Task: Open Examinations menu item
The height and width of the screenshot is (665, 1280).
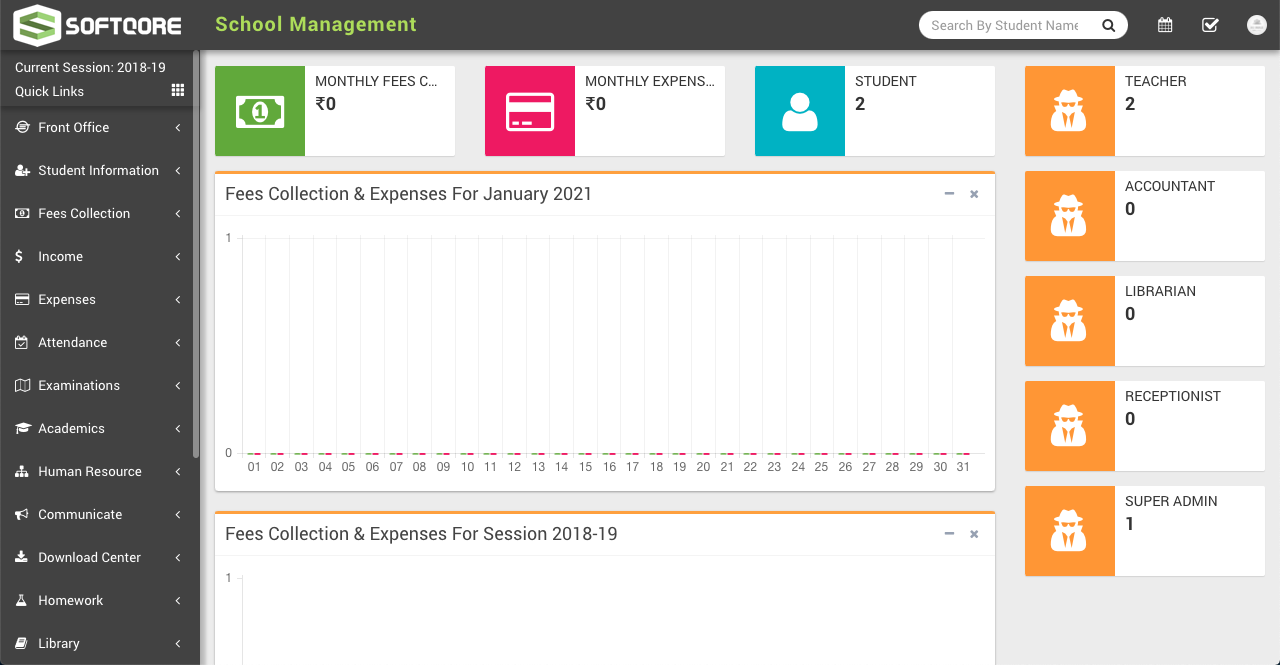Action: click(x=98, y=385)
